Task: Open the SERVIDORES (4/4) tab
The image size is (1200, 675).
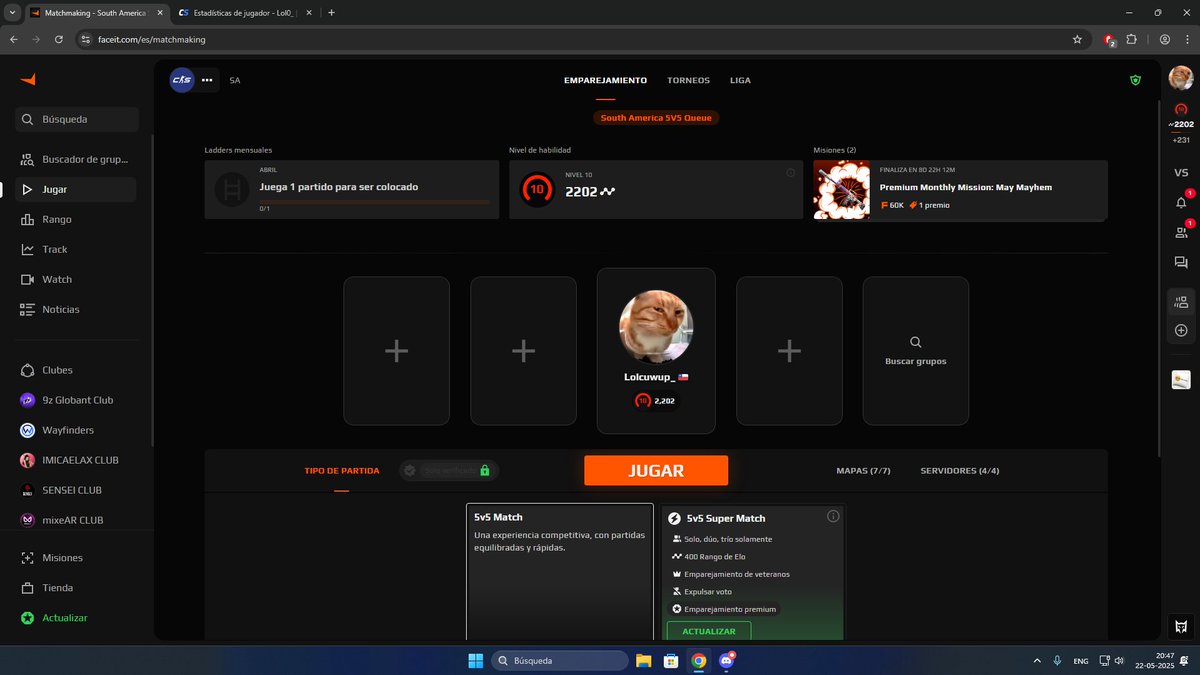Action: pyautogui.click(x=960, y=470)
